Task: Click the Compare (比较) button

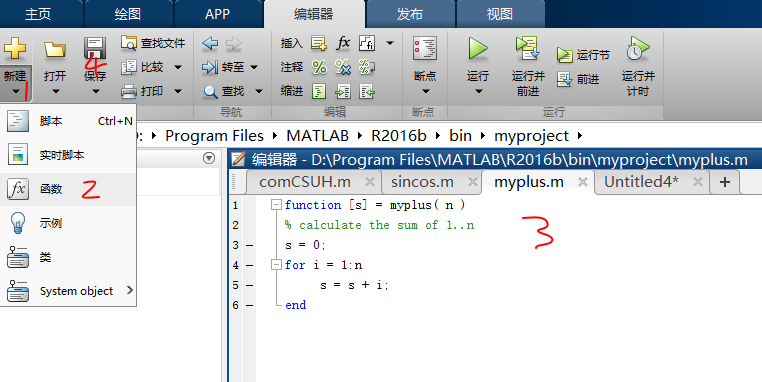Action: coord(142,67)
